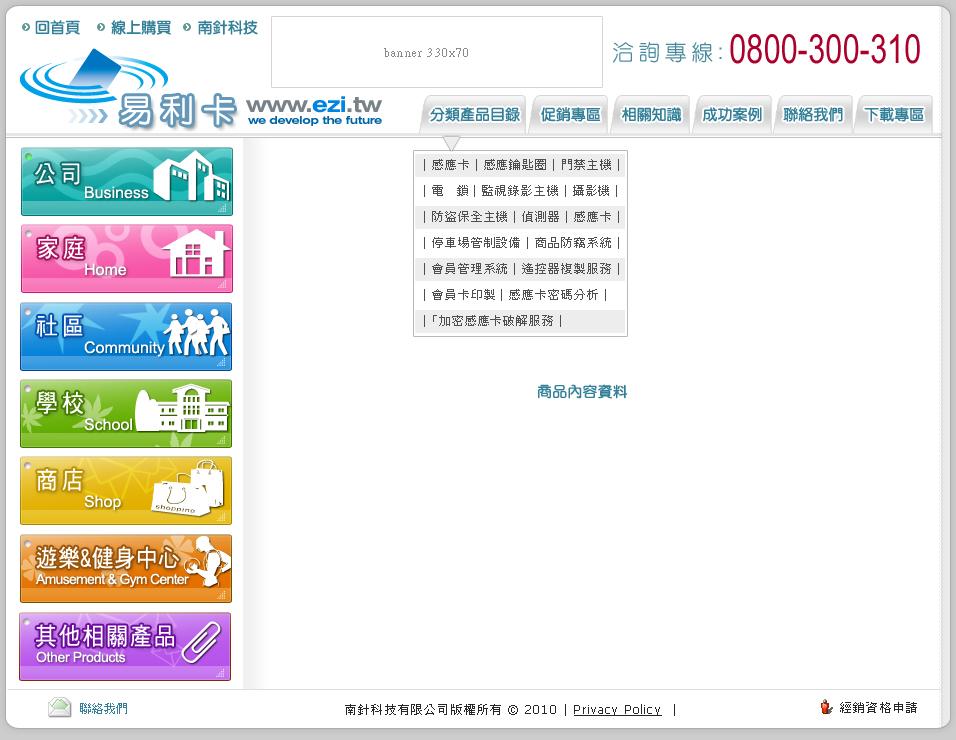Open the 感應卡密碼分析 link
The height and width of the screenshot is (740, 956).
point(553,295)
